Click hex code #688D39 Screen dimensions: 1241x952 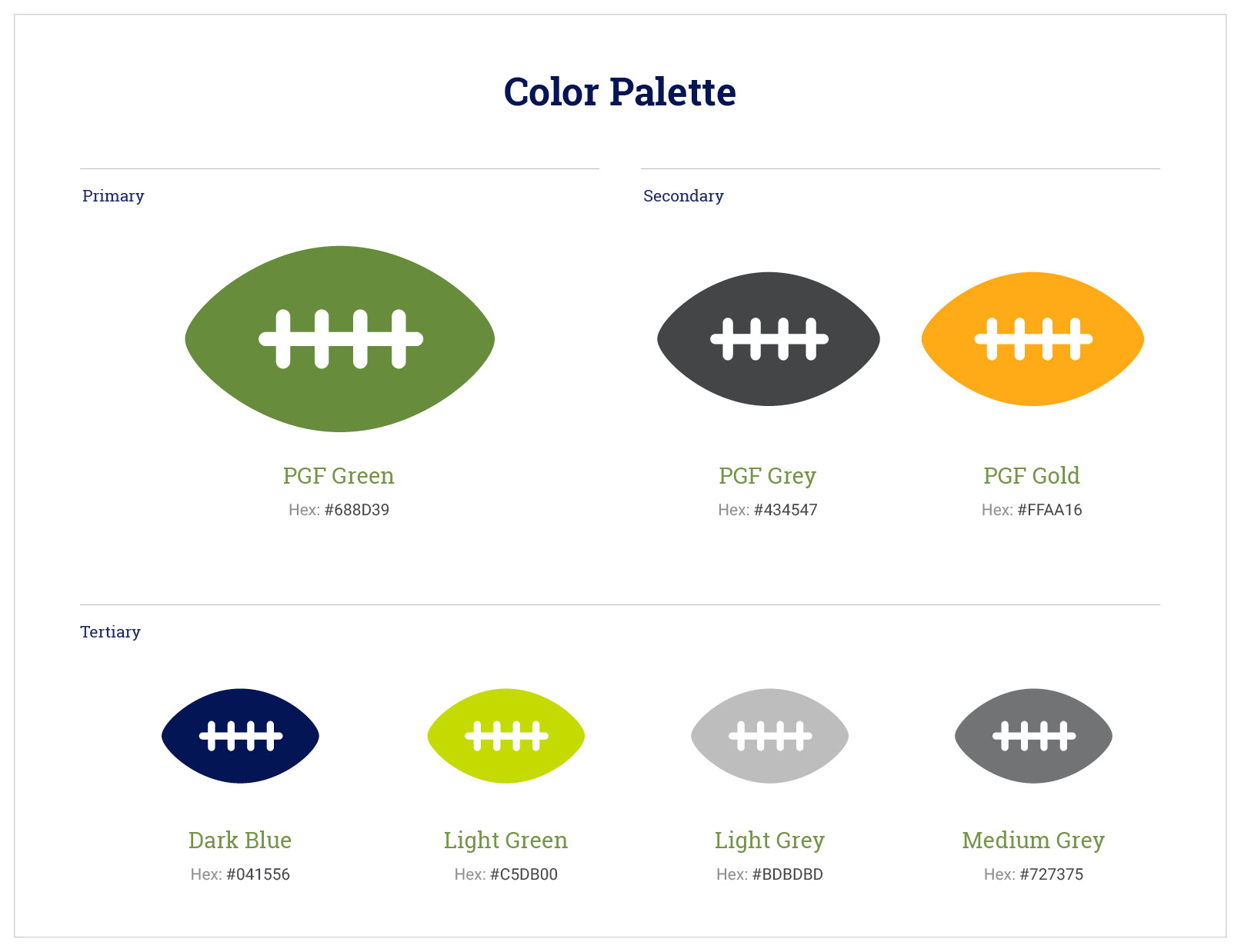tap(357, 510)
